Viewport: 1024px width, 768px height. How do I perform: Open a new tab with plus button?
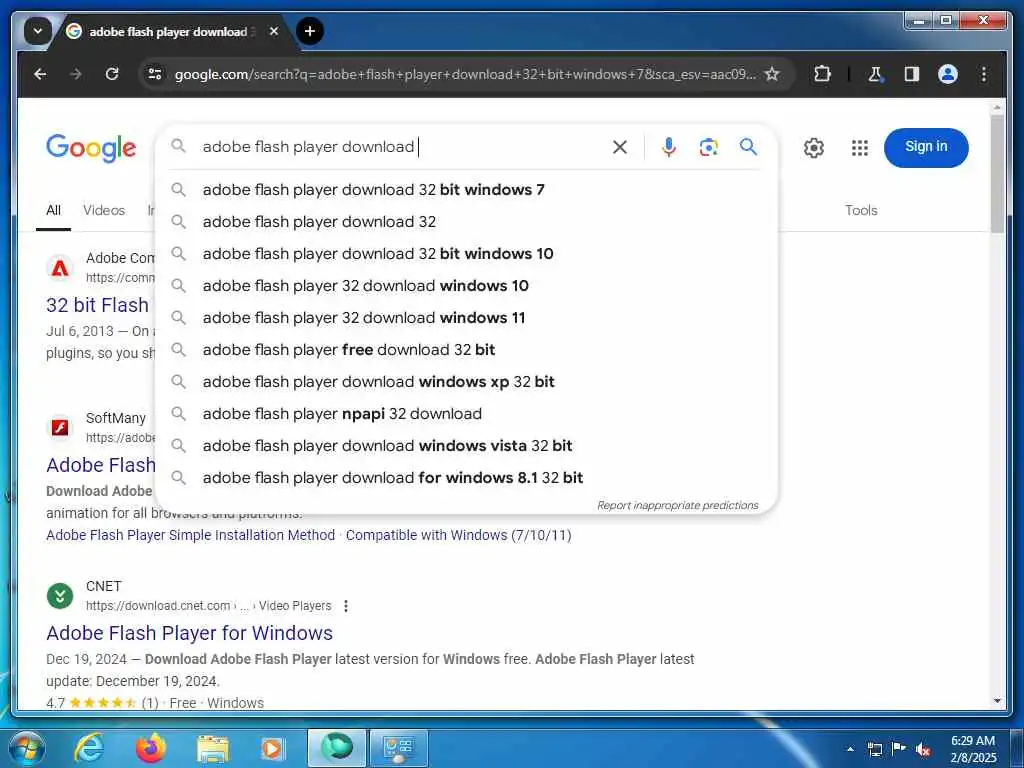tap(310, 31)
